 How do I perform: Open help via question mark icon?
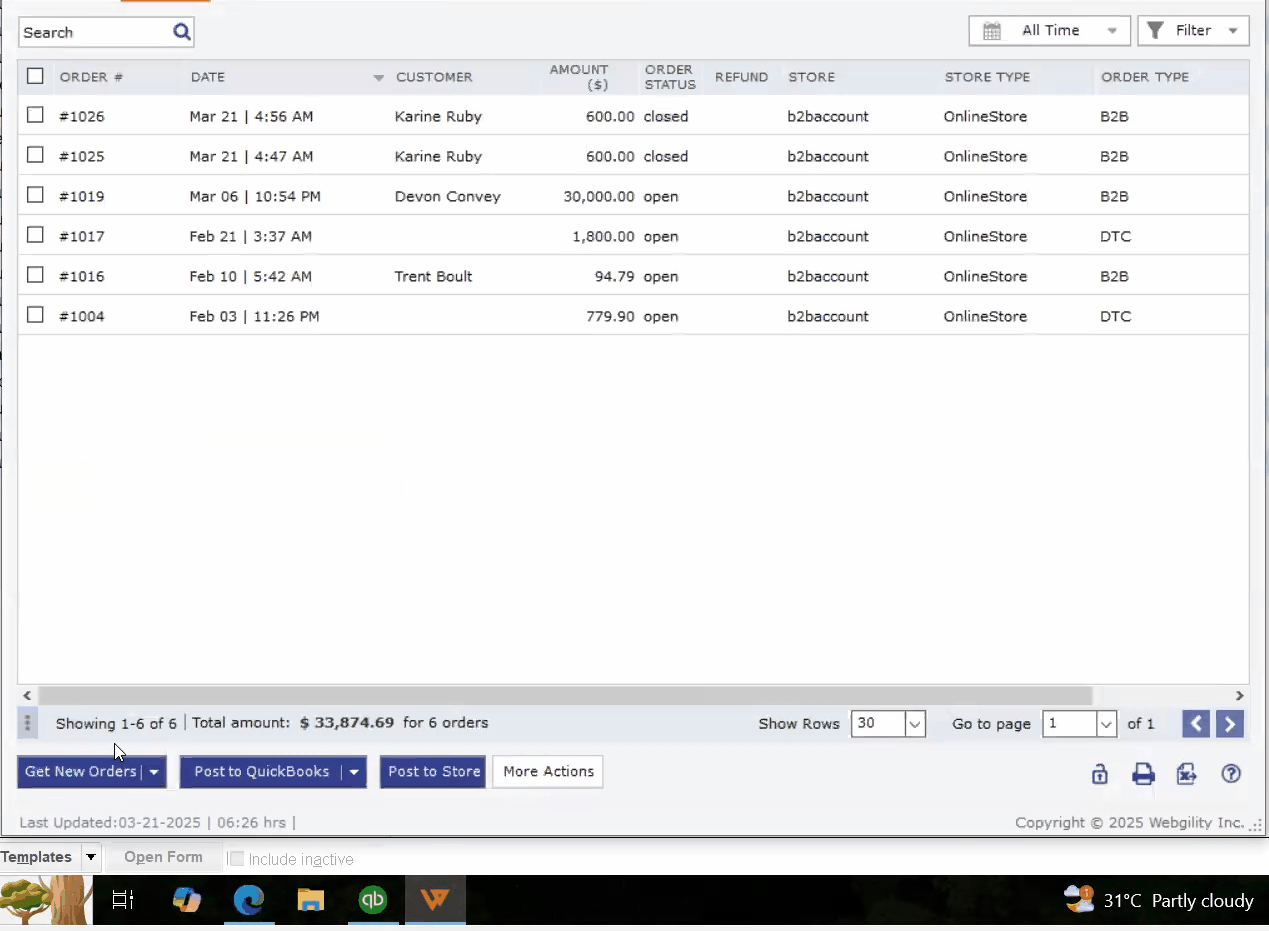click(1231, 773)
